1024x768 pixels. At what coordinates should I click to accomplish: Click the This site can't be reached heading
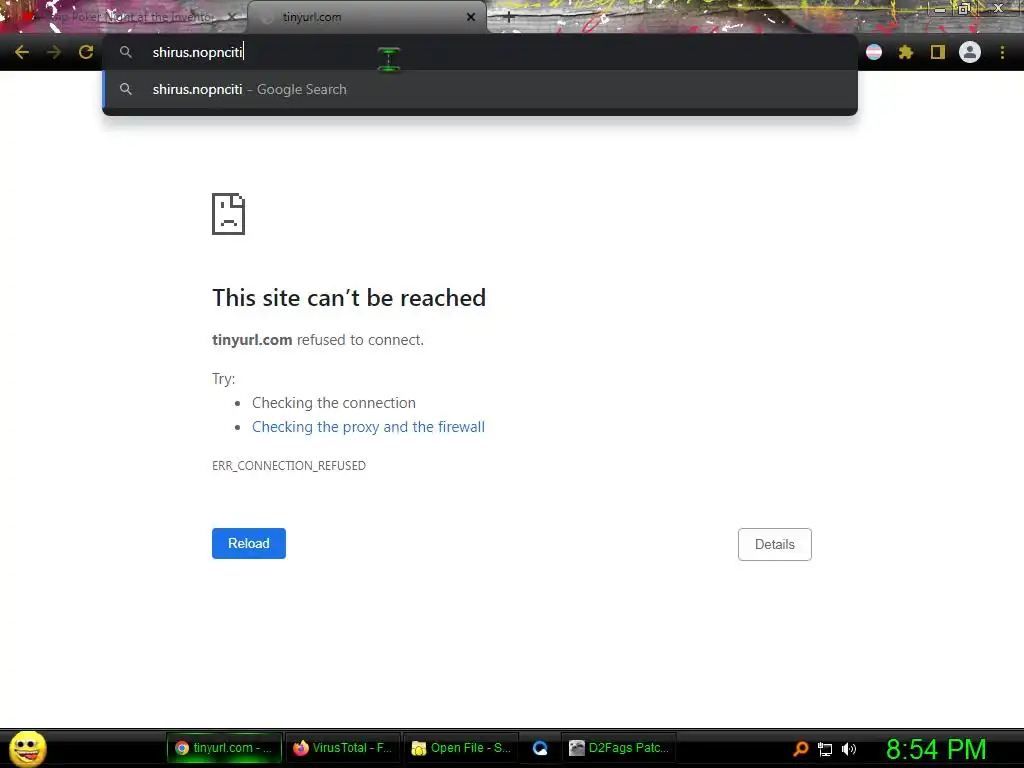tap(349, 298)
